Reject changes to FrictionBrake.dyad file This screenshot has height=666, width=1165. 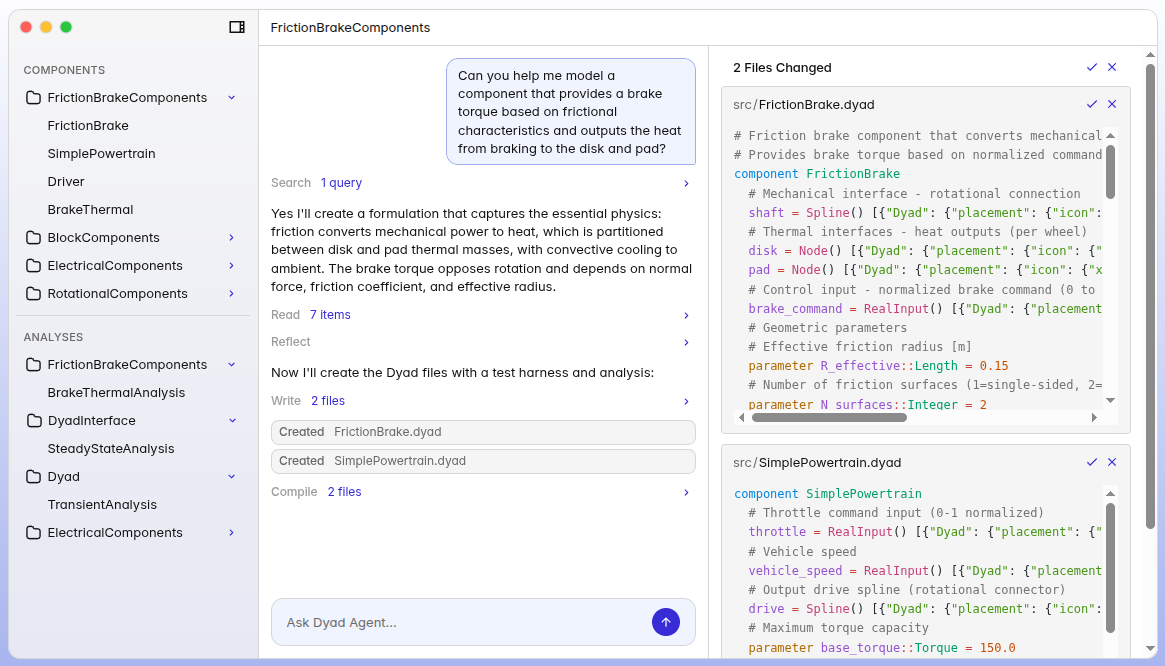1112,104
